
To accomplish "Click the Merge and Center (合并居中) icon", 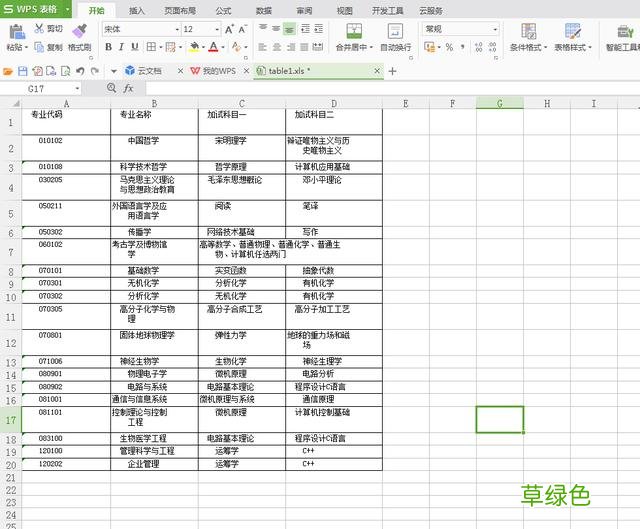I will tap(354, 31).
